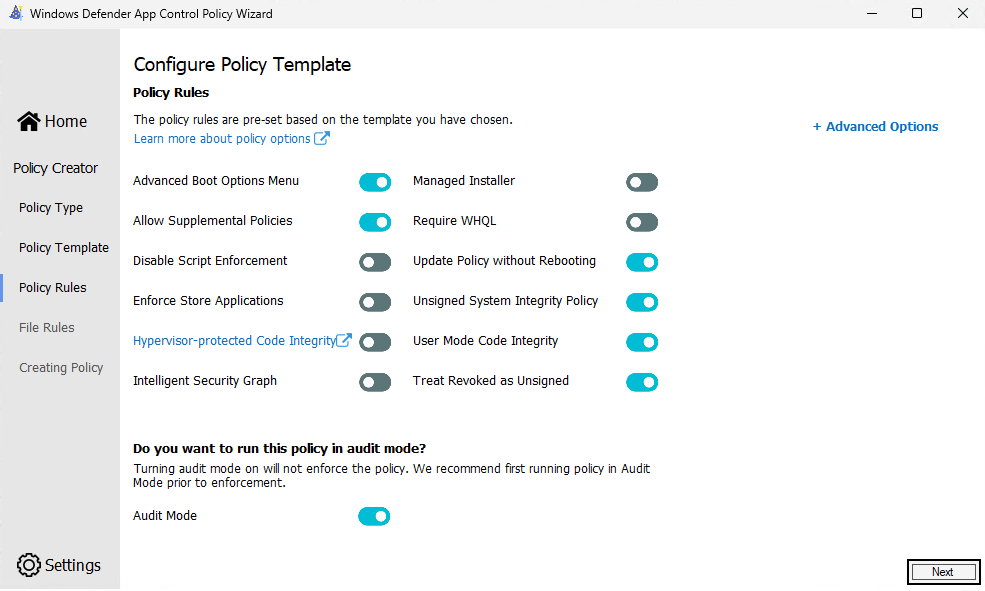985x591 pixels.
Task: Turn off Audit Mode switch
Action: tap(374, 517)
